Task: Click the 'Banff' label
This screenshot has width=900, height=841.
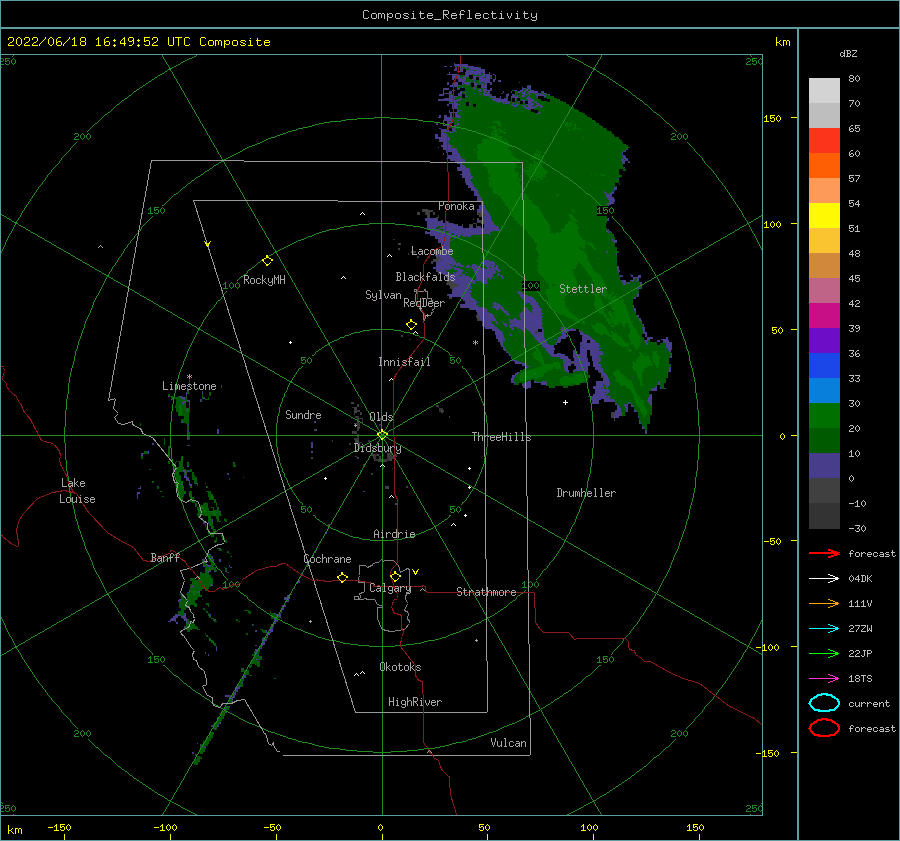Action: (x=165, y=557)
